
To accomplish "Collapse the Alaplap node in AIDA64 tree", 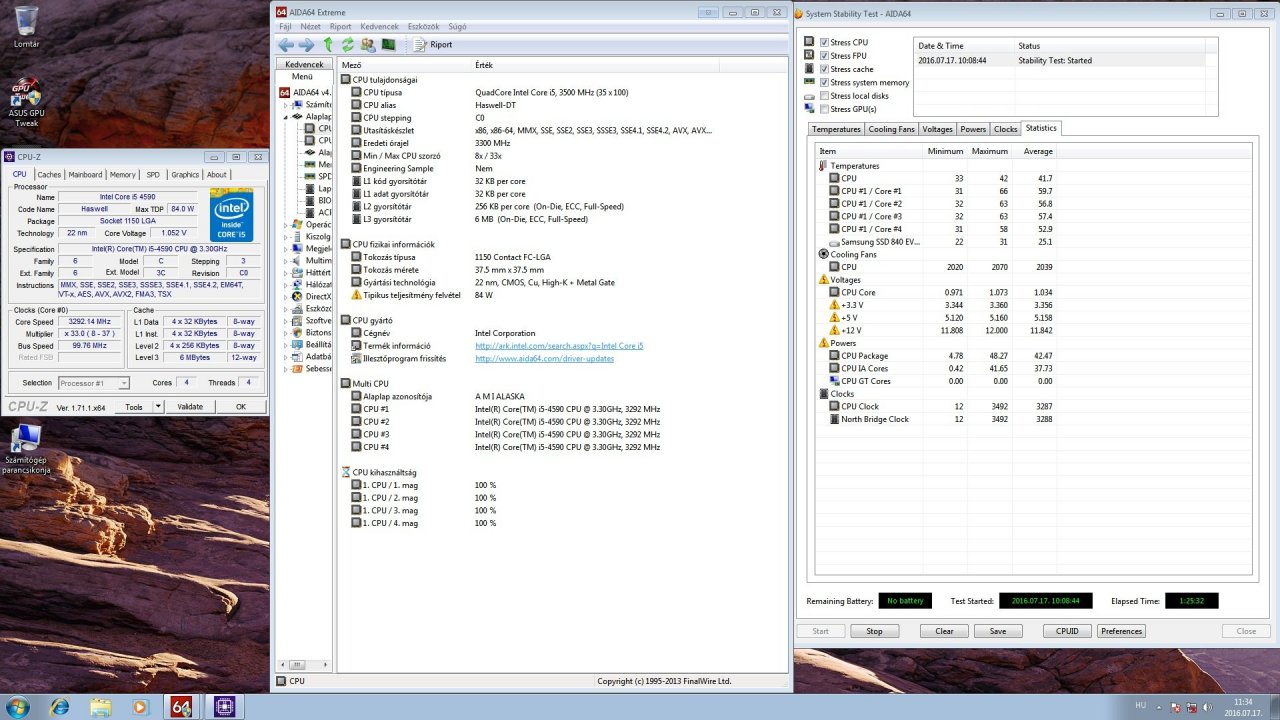I will 285,116.
